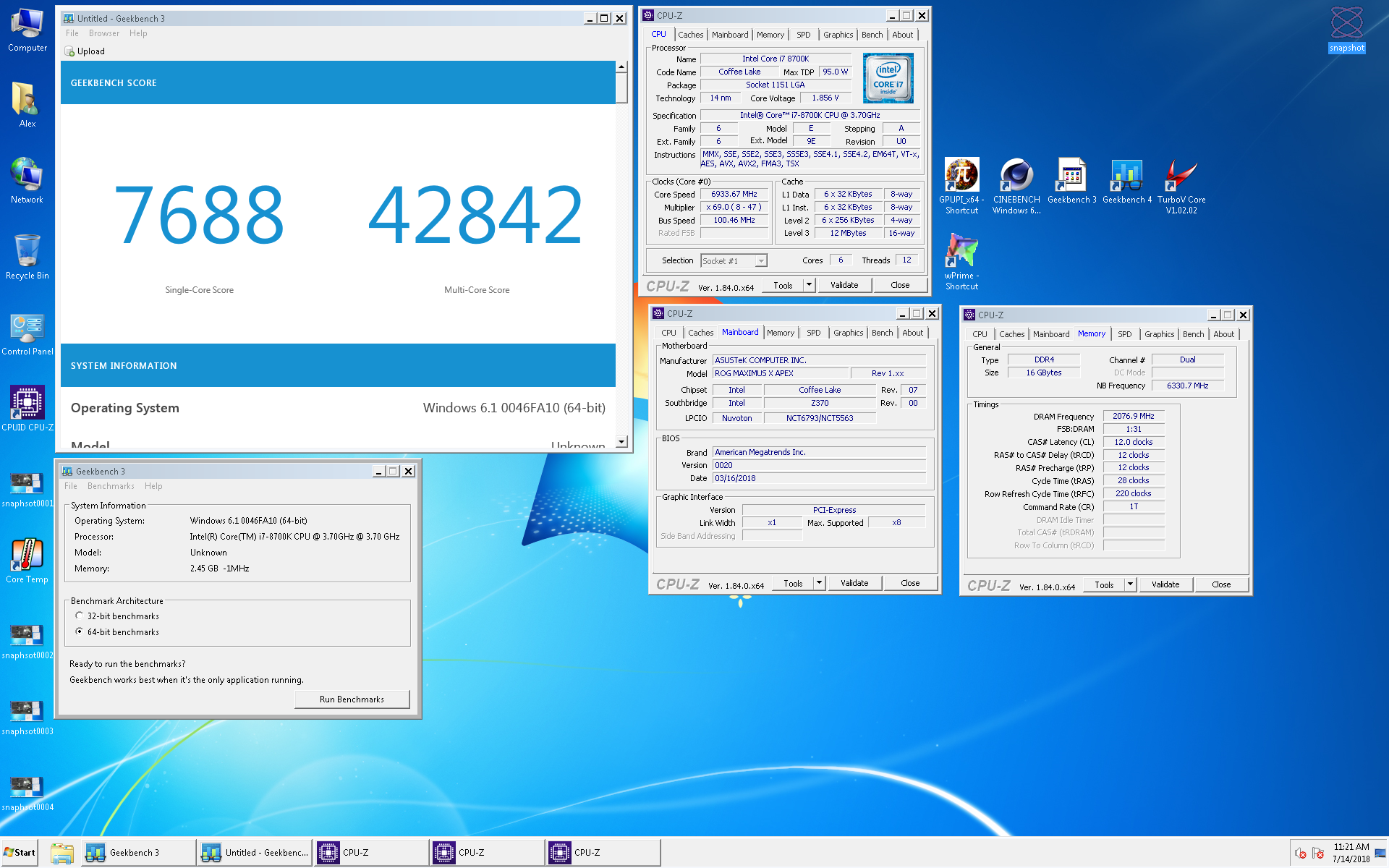Click the ROG MAXIMUS X APEX model field

779,373
